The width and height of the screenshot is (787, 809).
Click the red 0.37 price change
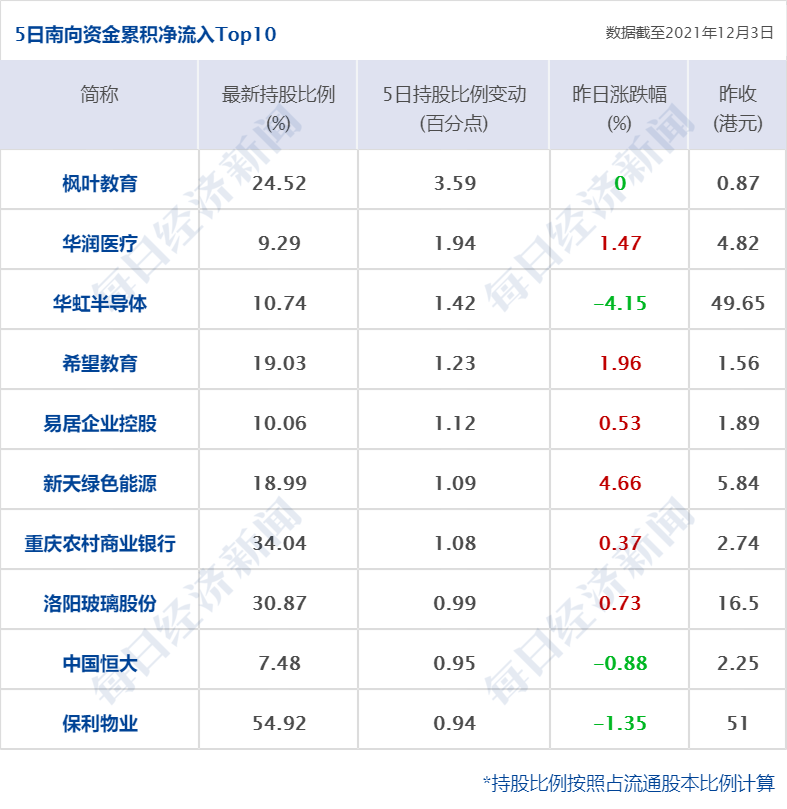coord(620,543)
